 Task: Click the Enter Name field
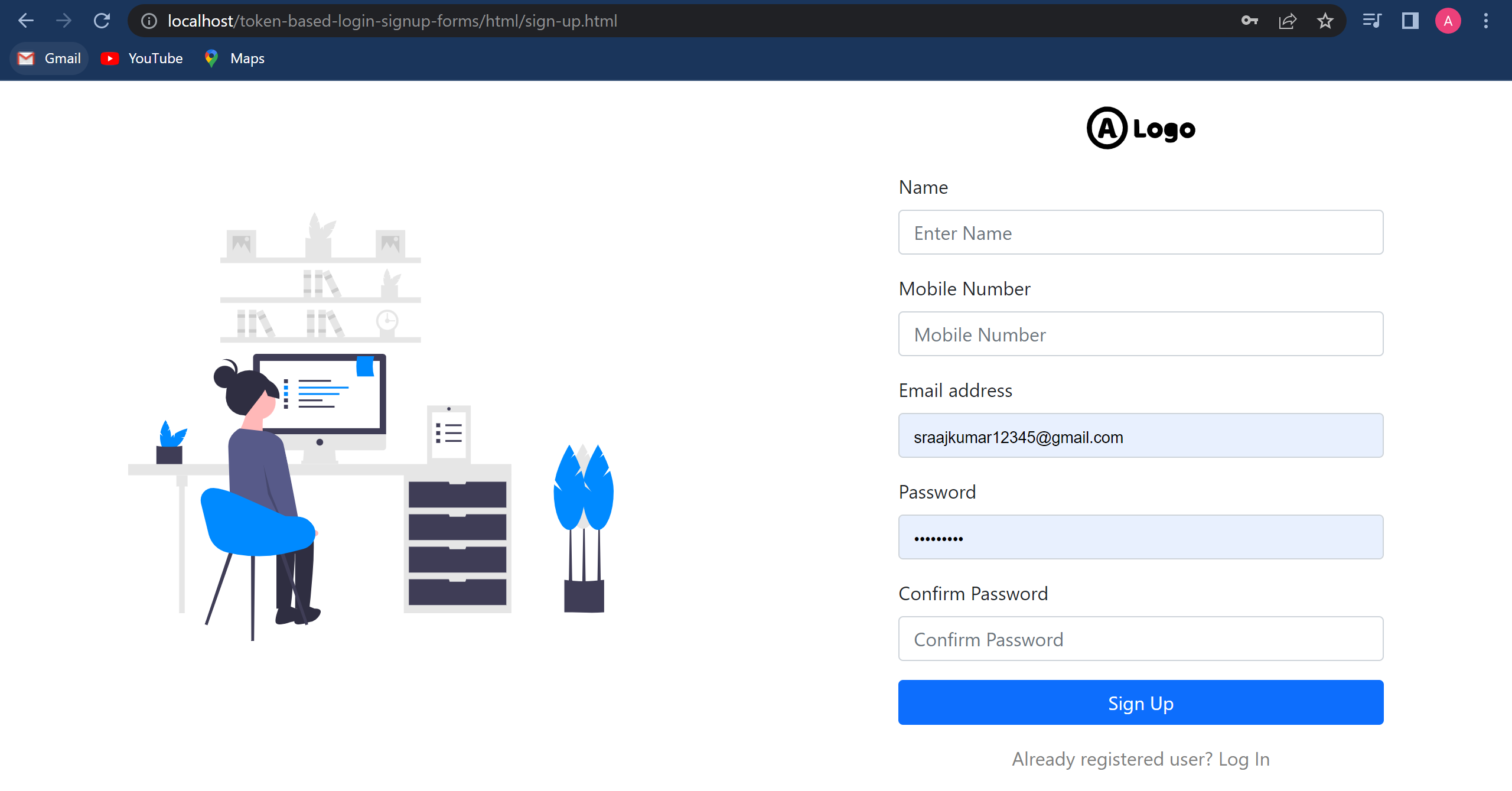pos(1140,233)
